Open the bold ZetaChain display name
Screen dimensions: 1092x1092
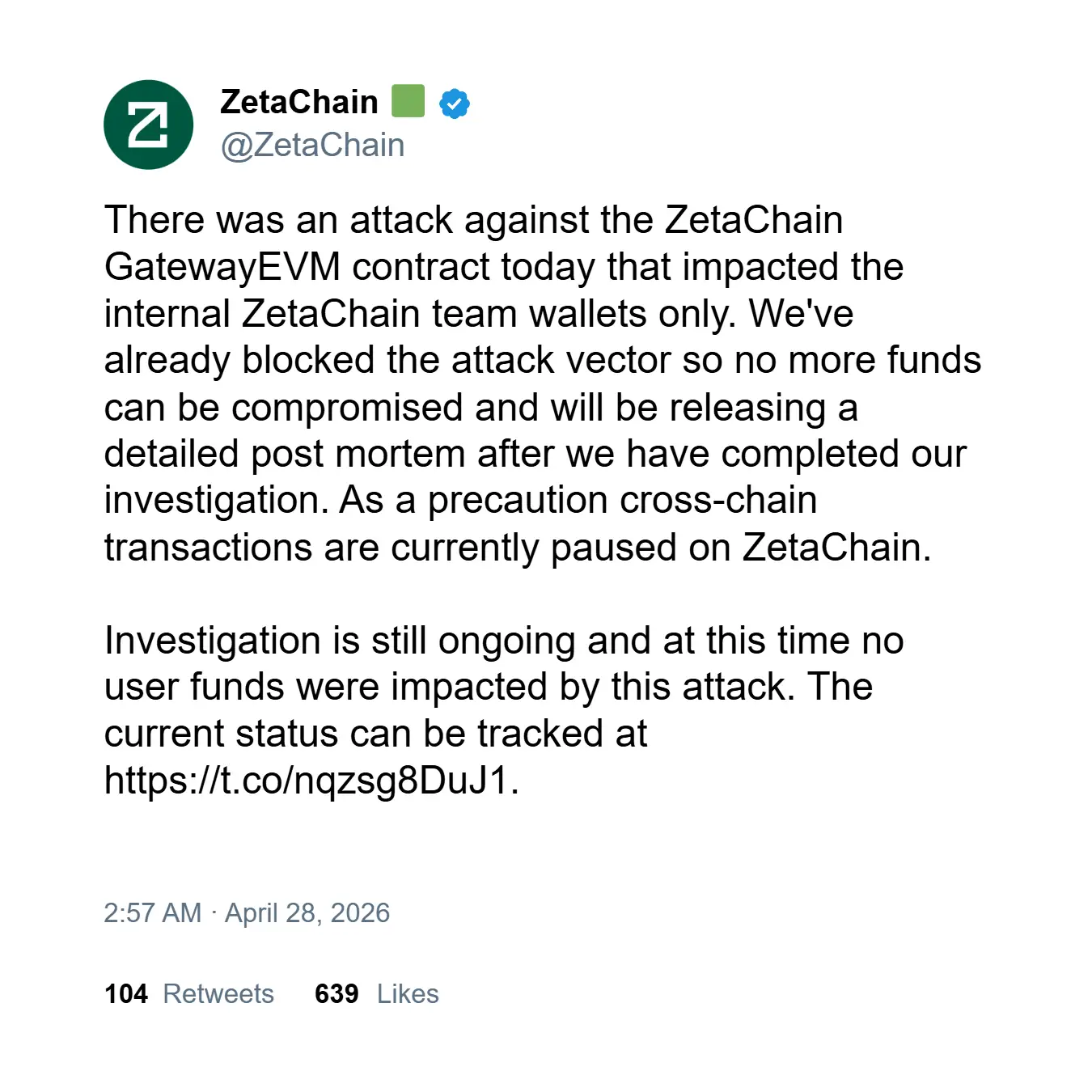pyautogui.click(x=299, y=102)
